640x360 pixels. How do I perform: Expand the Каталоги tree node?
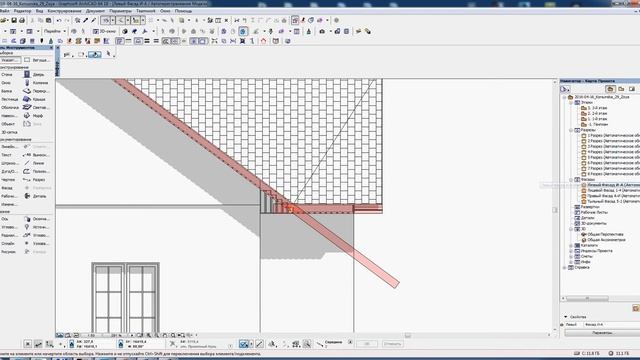[571, 245]
